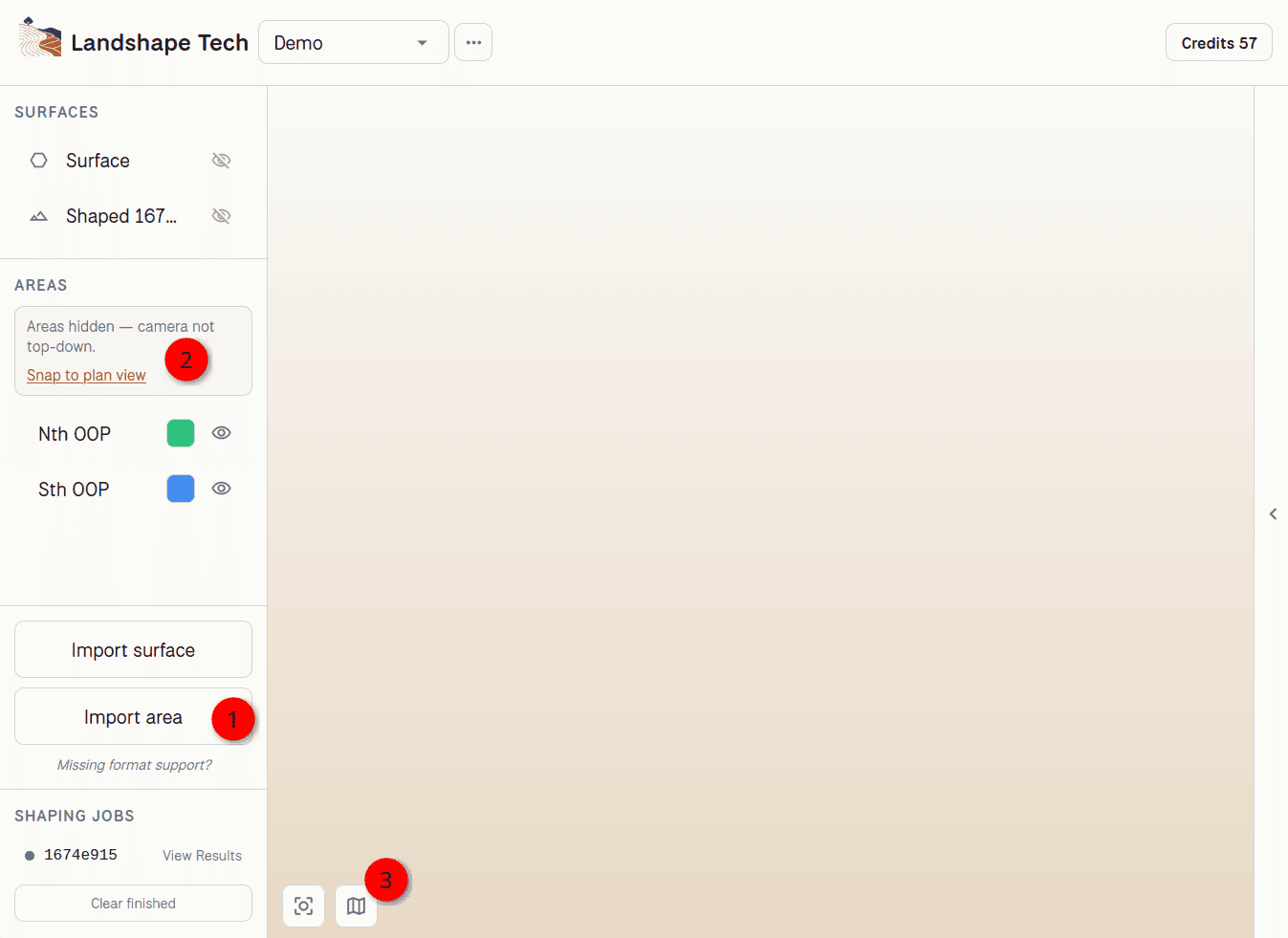Viewport: 1288px width, 938px height.
Task: Select the Shaped 167 row label
Action: pos(121,216)
